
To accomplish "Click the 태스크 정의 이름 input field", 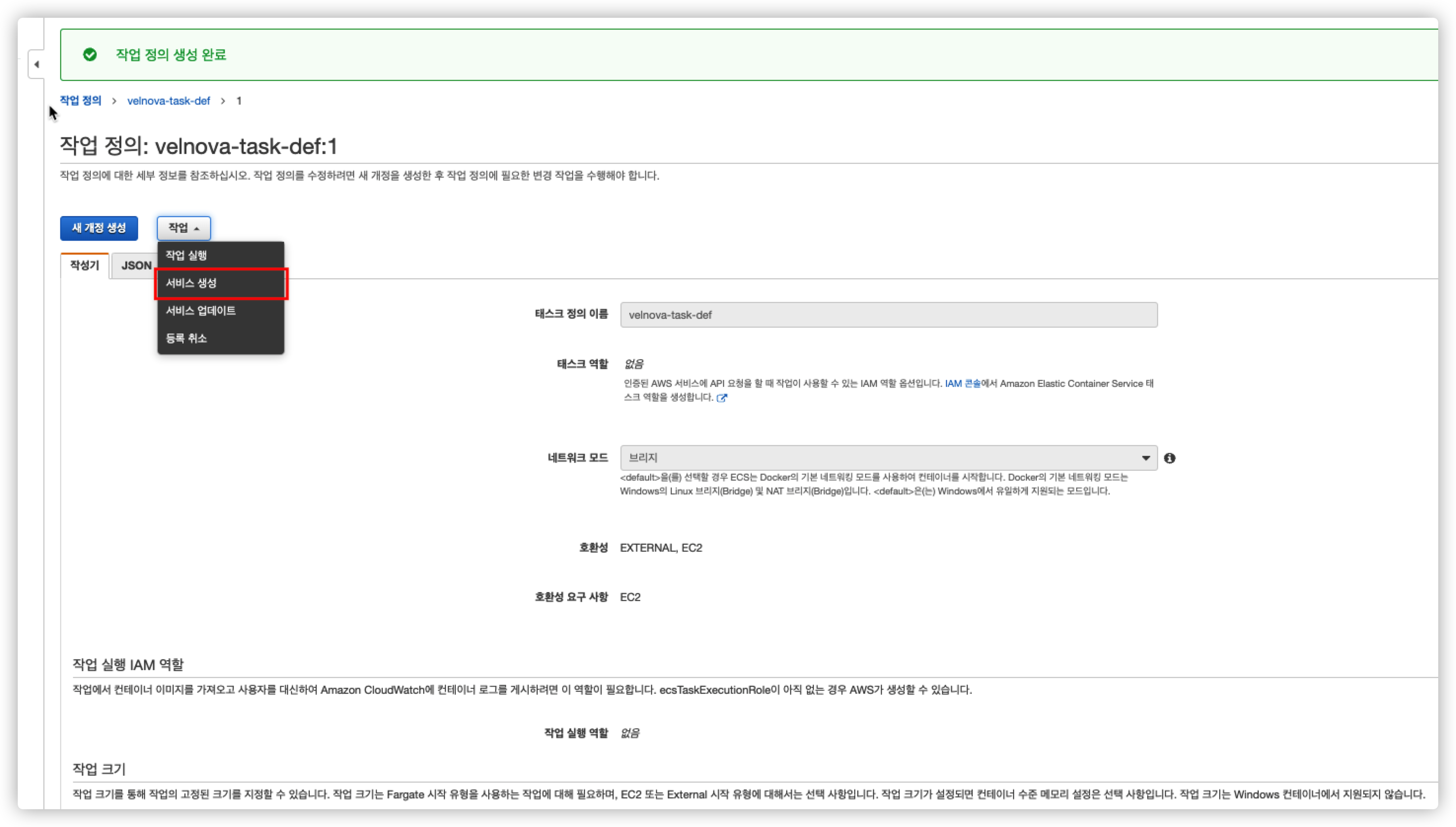I will coord(888,315).
